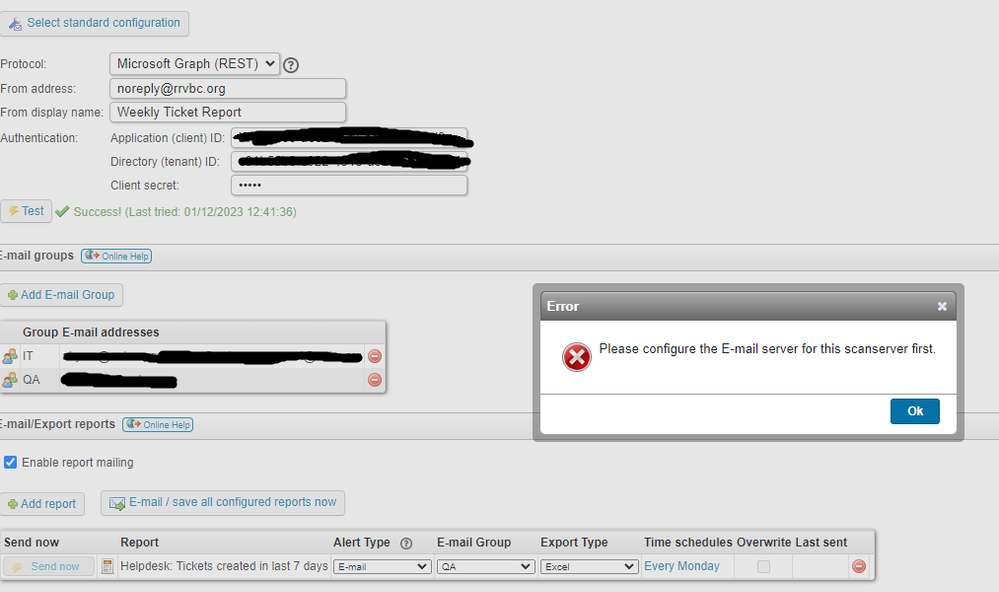Click Ok to dismiss the error dialog
Screen dimensions: 999x592
(x=914, y=411)
